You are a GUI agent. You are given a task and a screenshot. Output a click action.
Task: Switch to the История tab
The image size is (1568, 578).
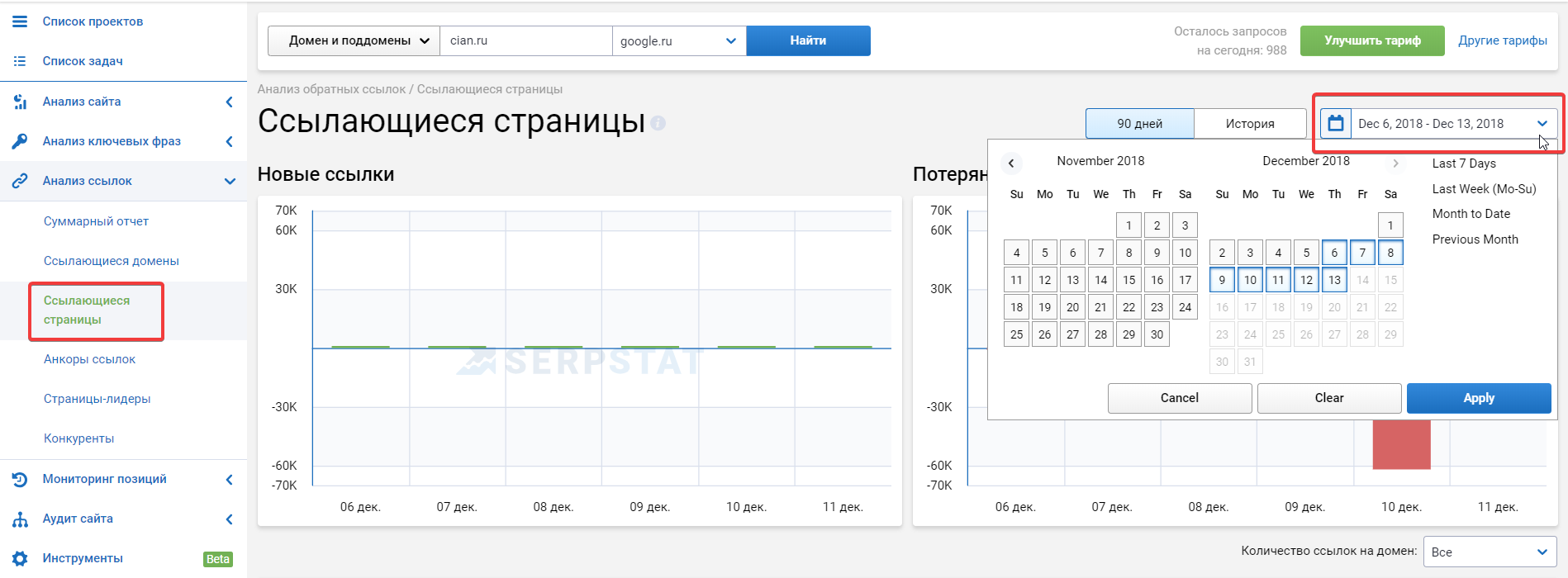point(1250,124)
